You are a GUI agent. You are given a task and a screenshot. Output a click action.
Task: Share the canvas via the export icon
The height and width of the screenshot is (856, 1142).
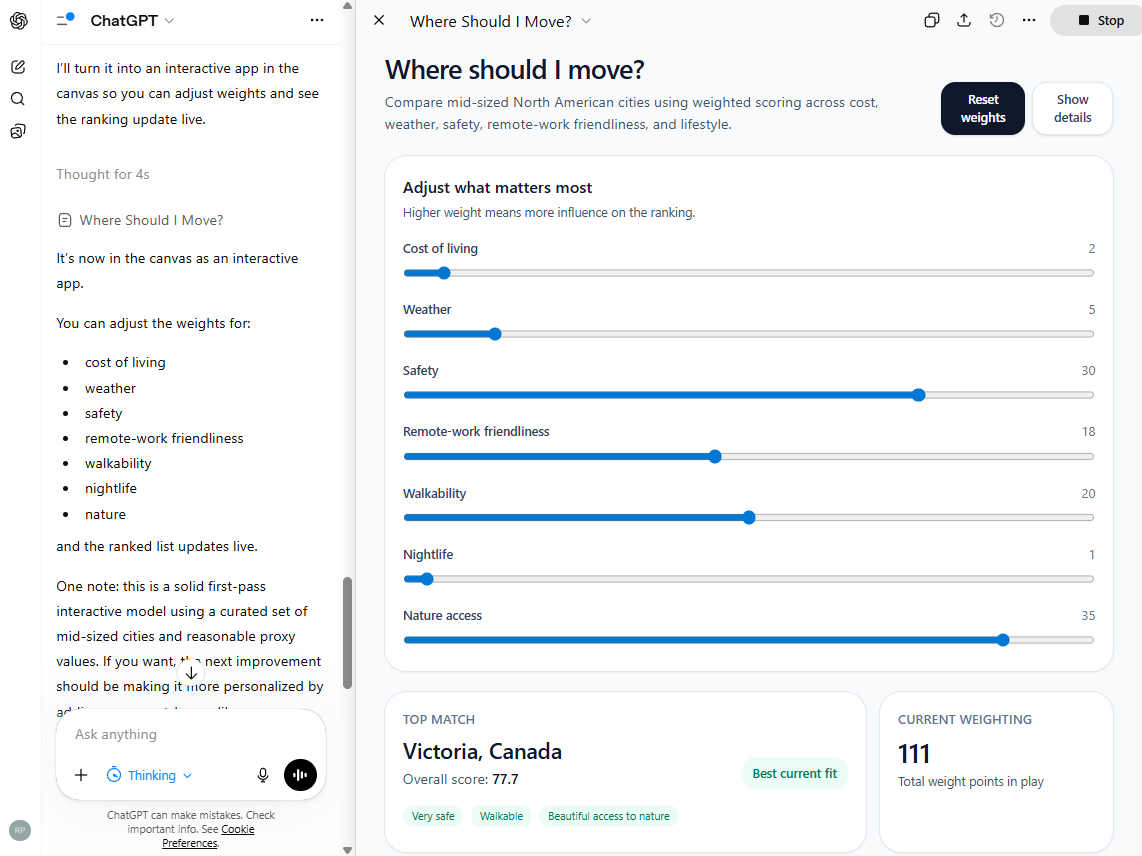tap(964, 20)
